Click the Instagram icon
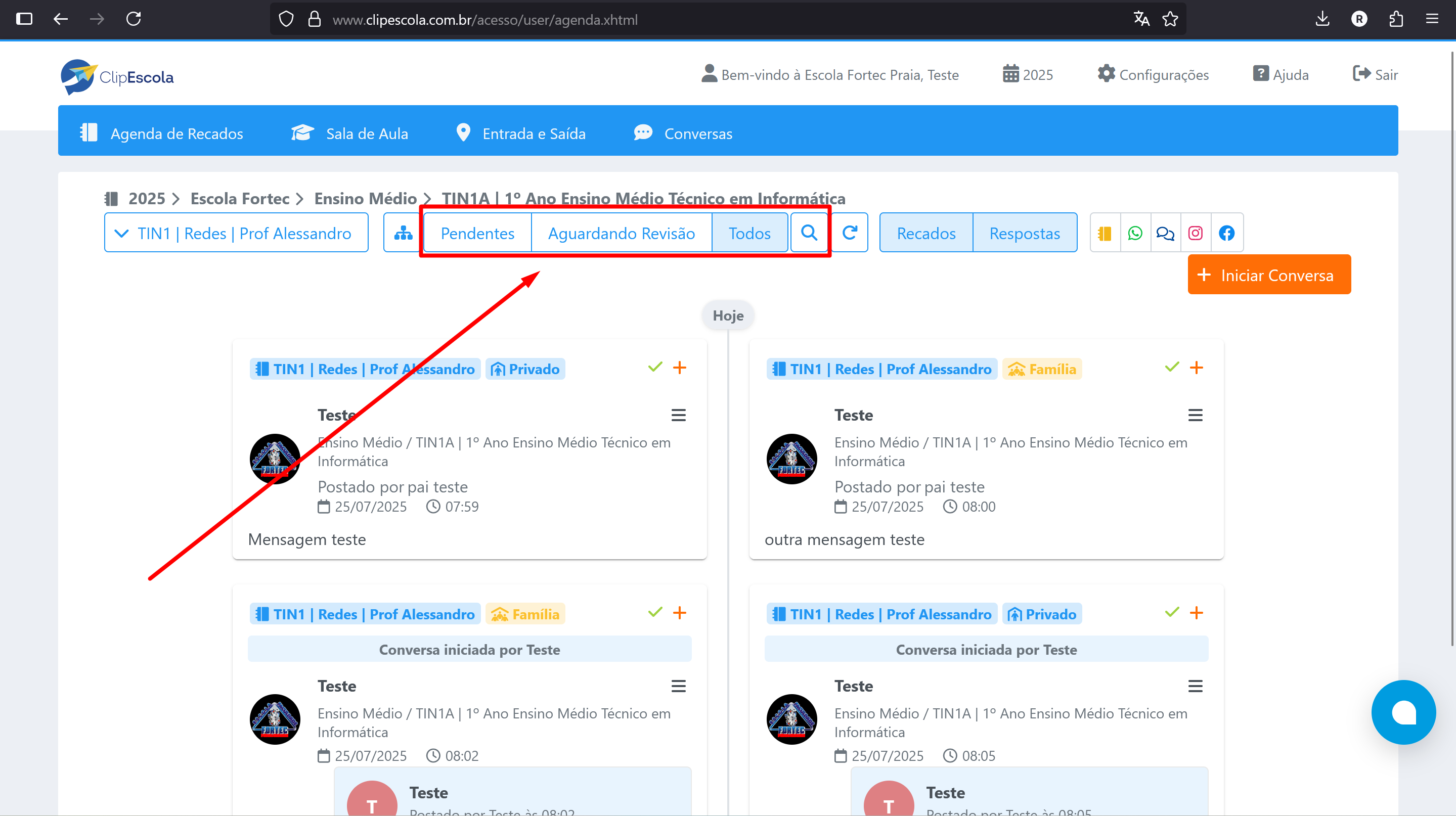This screenshot has width=1456, height=816. tap(1196, 233)
